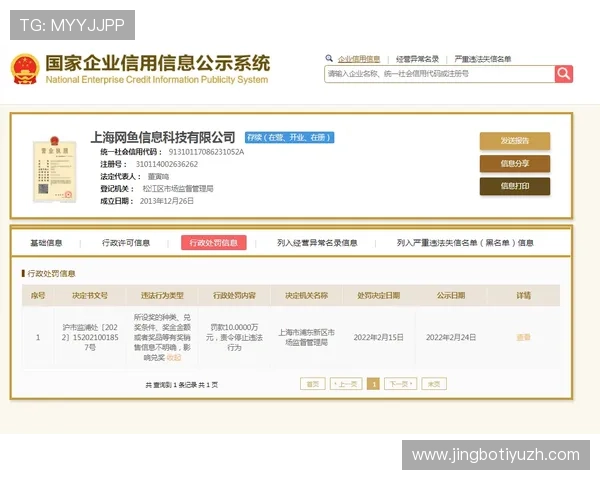Click penalty content cell 罚款10.0000万元
Viewport: 600px width, 480px height.
(x=235, y=337)
